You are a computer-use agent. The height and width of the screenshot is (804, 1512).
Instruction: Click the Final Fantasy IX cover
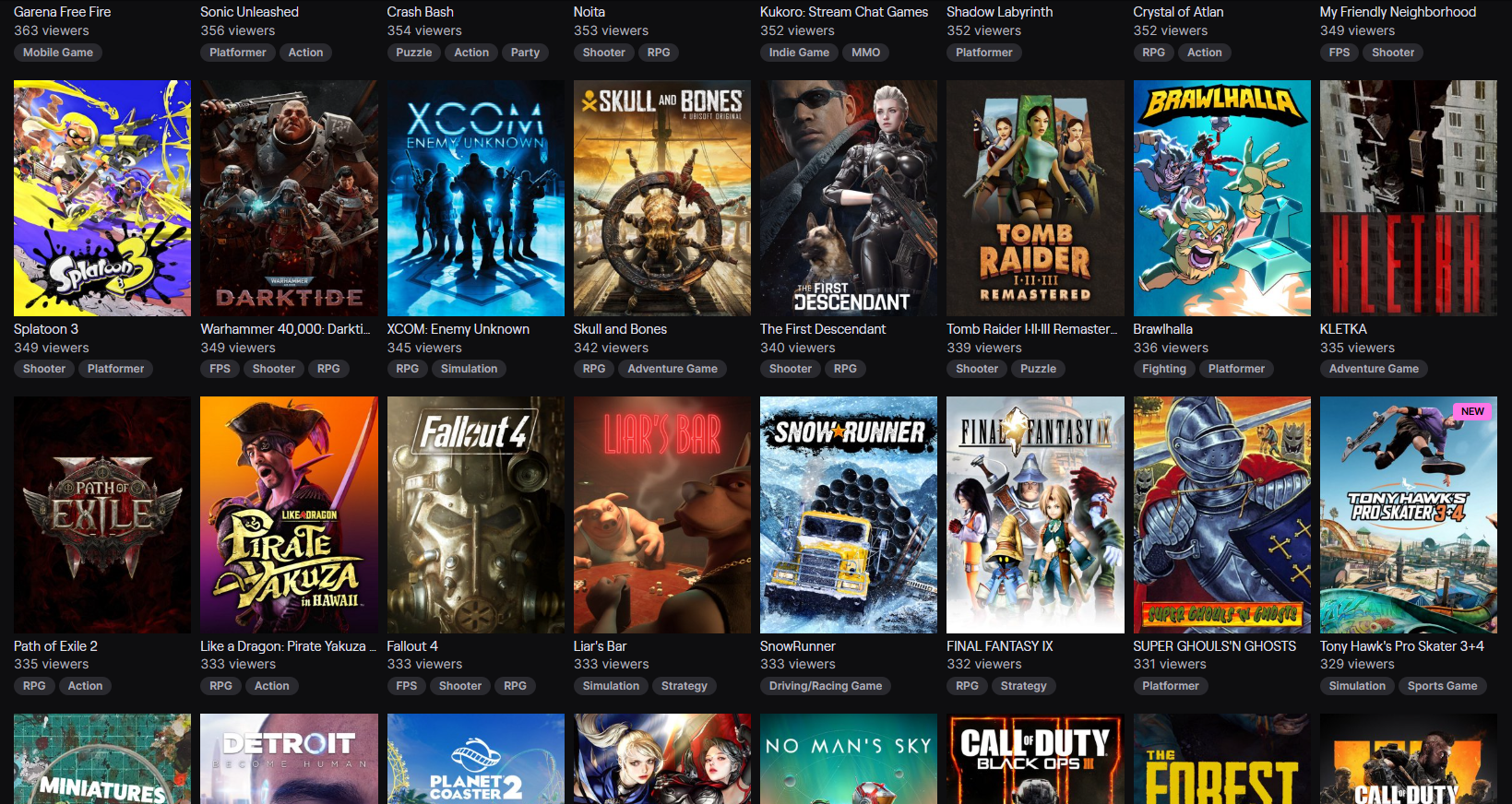(1035, 514)
